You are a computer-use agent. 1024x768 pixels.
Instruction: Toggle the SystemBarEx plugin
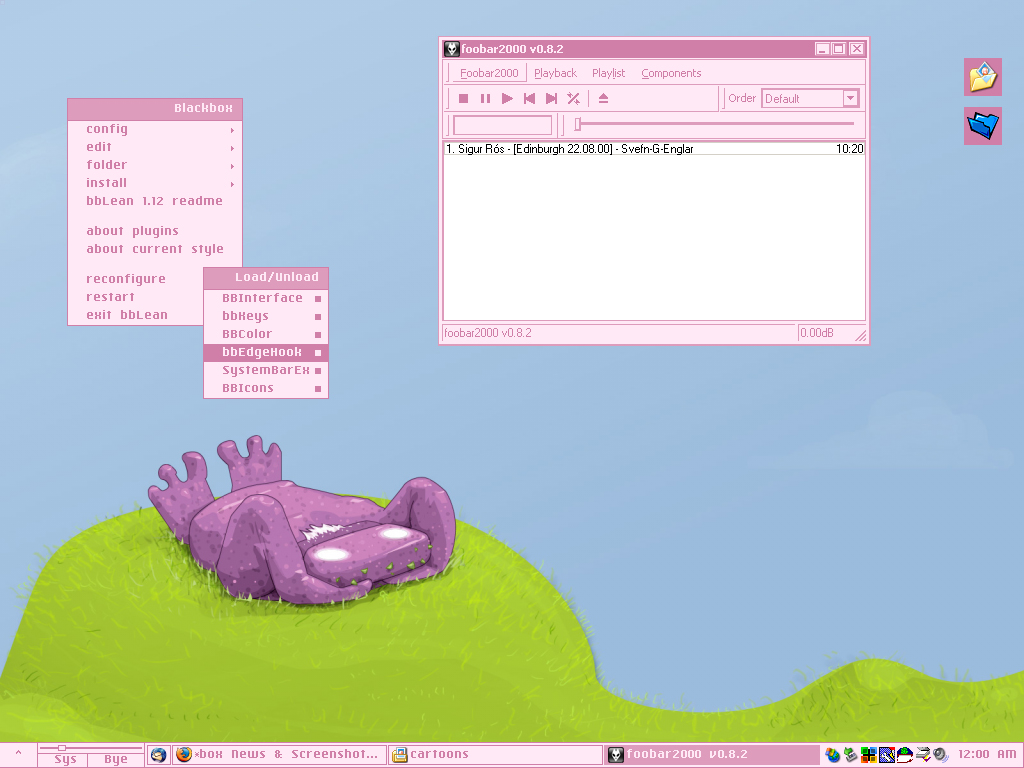pyautogui.click(x=266, y=370)
